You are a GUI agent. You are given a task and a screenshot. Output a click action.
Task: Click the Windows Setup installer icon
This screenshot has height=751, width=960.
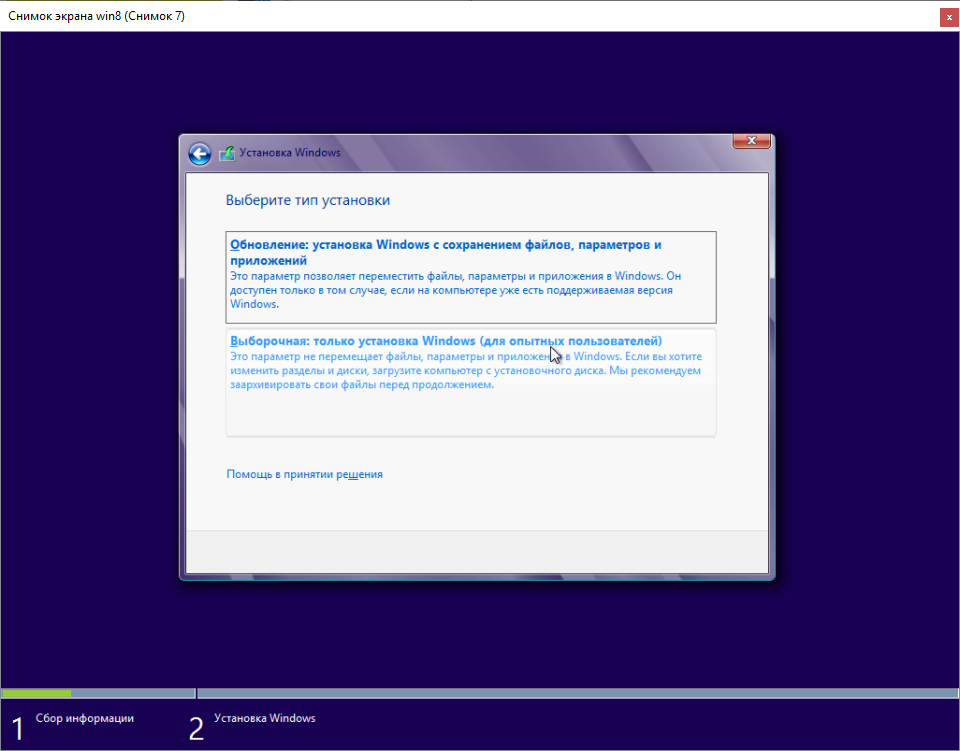[x=227, y=153]
